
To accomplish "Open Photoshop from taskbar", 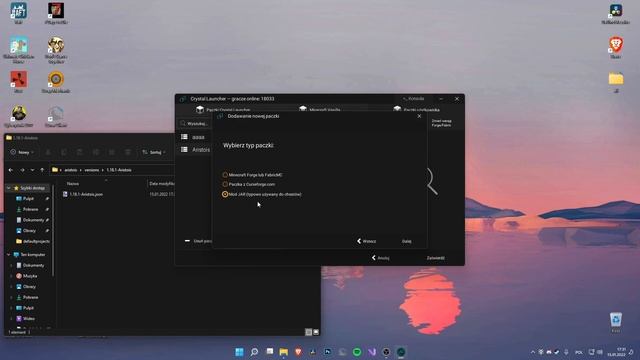I will [x=328, y=352].
